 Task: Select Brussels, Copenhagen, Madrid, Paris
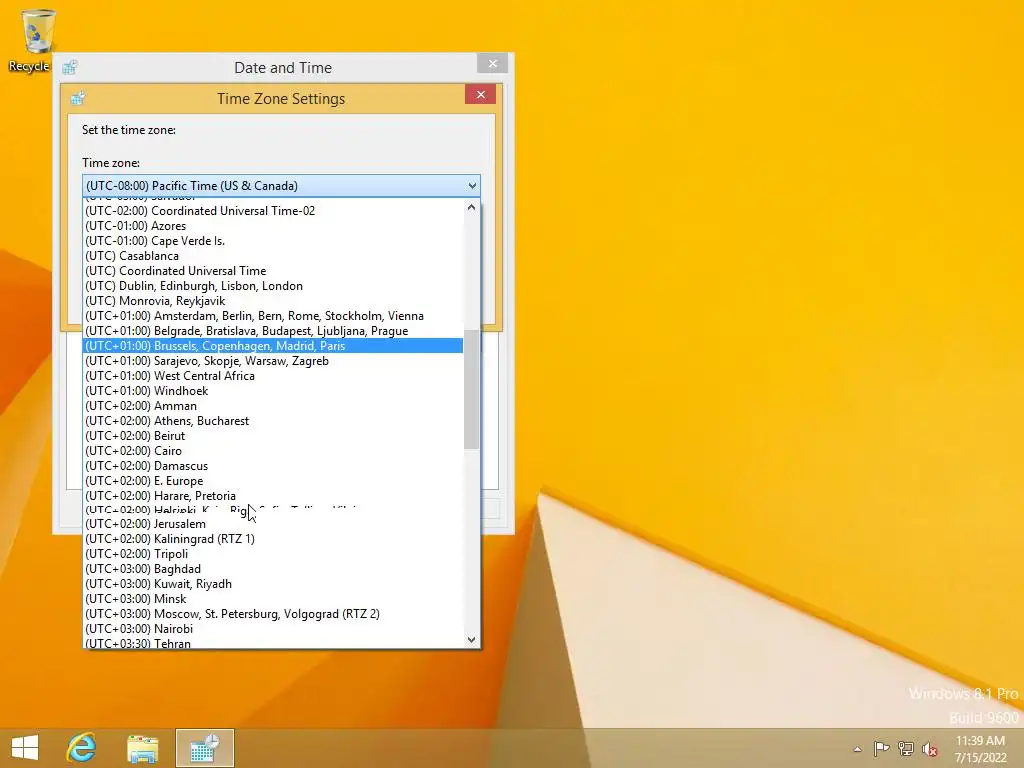click(273, 346)
